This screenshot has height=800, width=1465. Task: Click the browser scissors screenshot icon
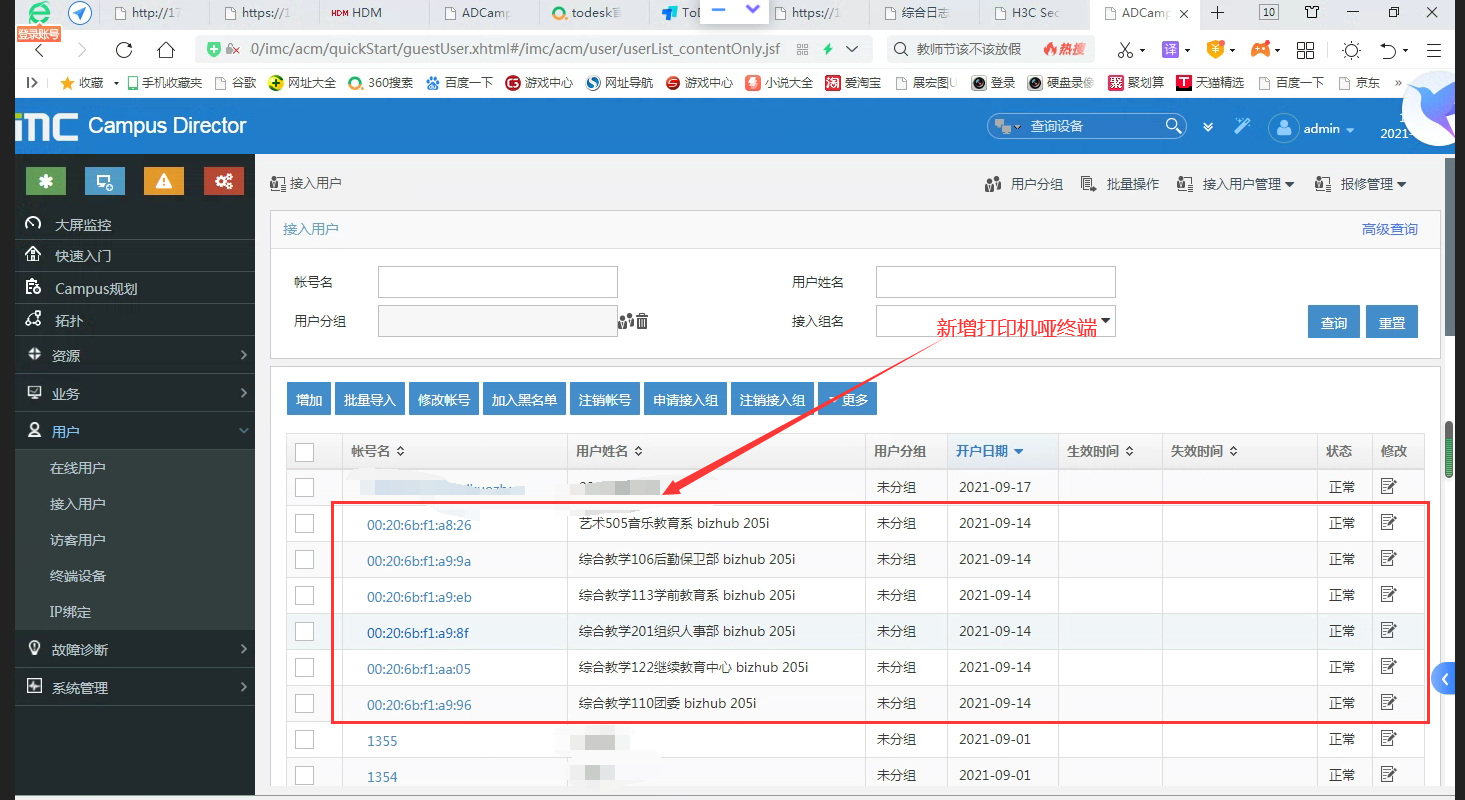1126,50
